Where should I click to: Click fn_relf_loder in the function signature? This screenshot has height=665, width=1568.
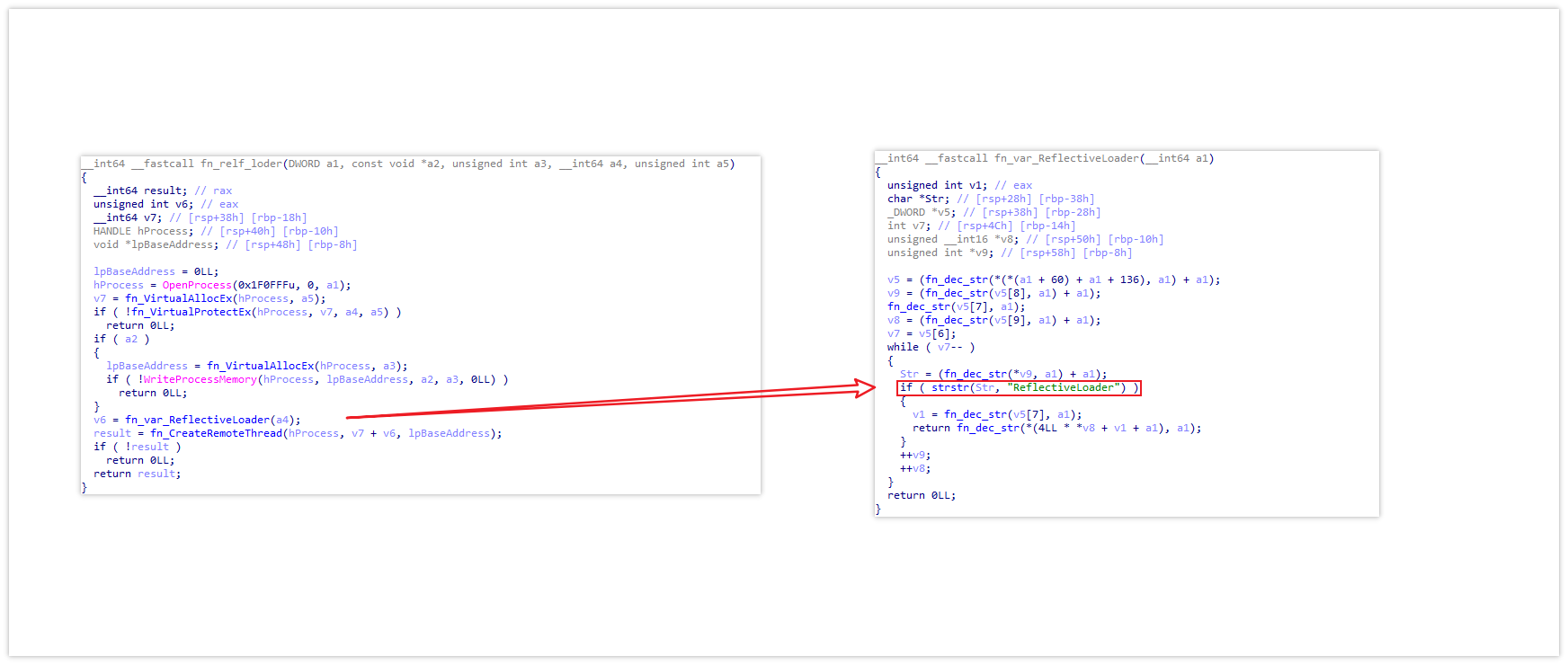(x=241, y=164)
